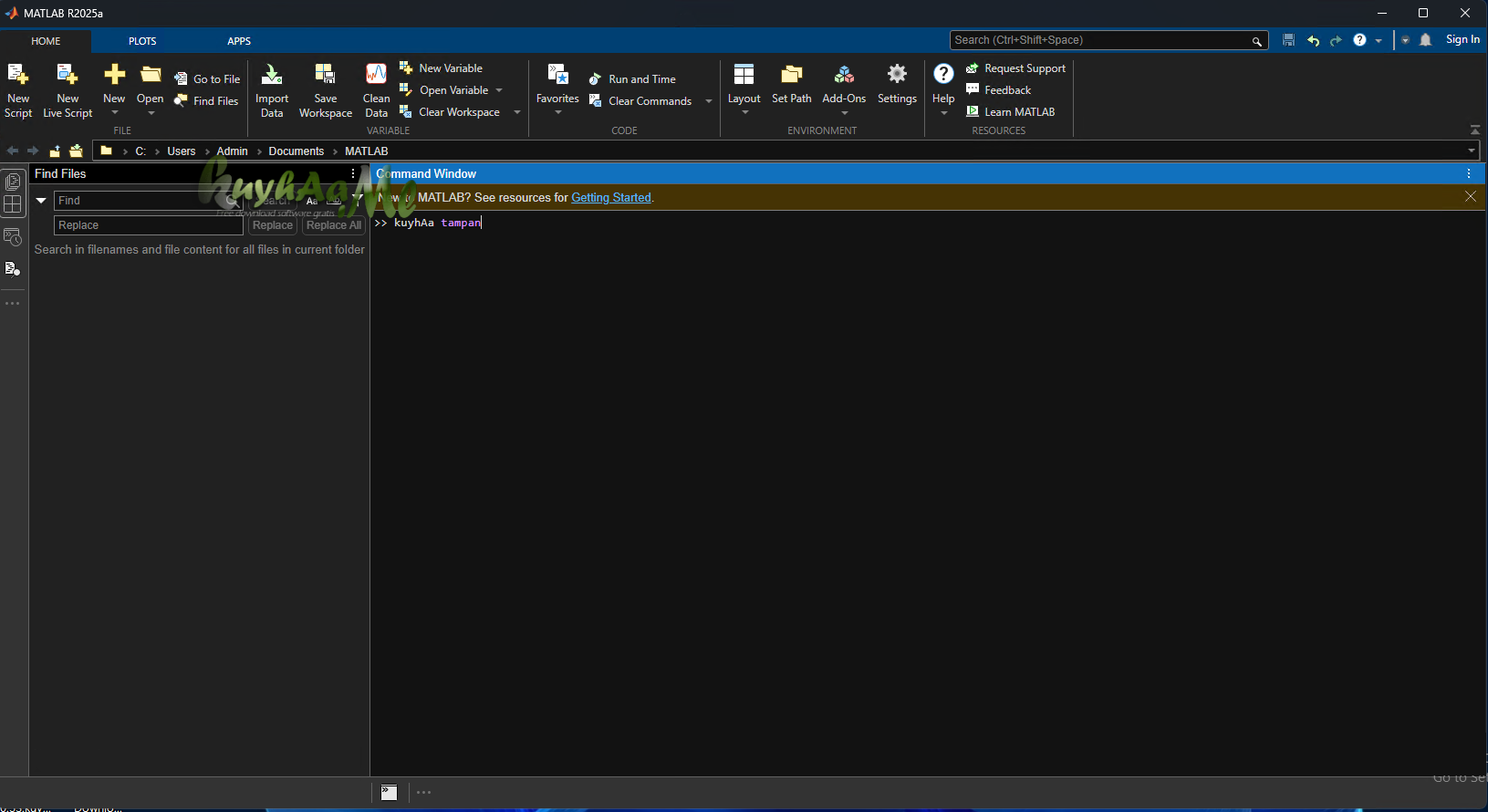Expand the Favorites dropdown
This screenshot has width=1488, height=812.
click(557, 113)
